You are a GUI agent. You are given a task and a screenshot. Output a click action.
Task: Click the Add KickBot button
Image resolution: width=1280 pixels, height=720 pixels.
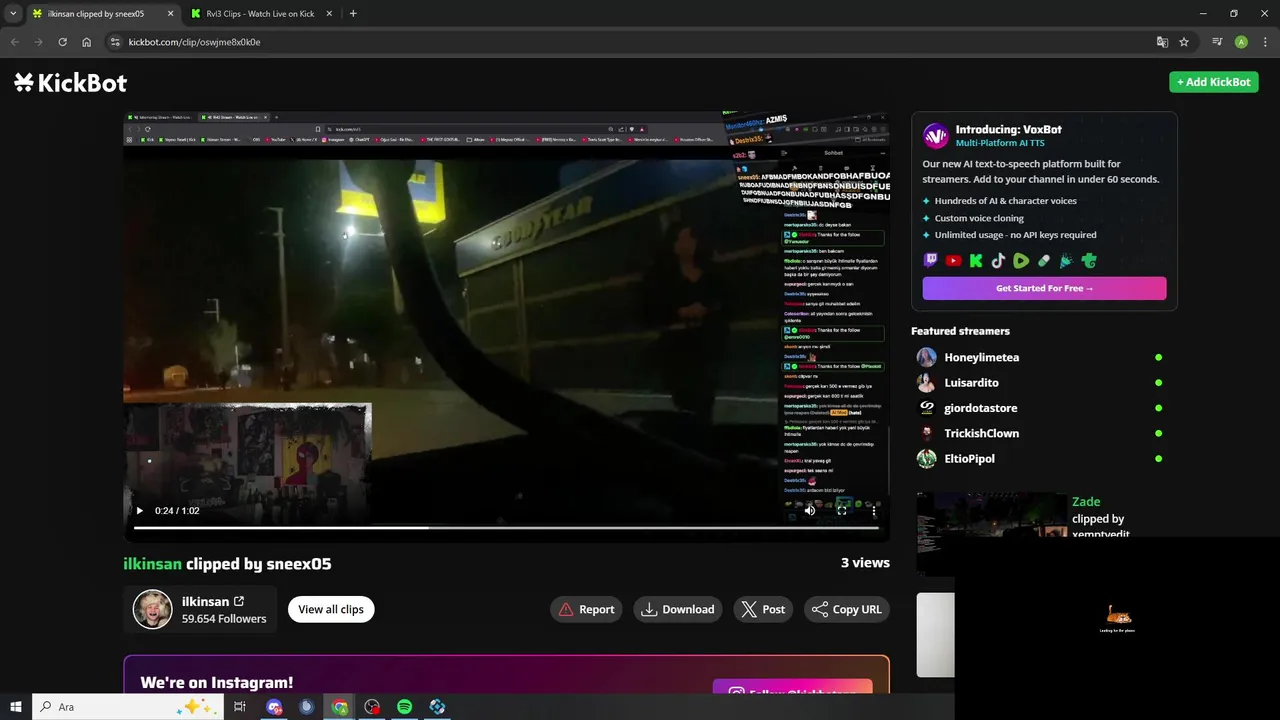pos(1213,82)
